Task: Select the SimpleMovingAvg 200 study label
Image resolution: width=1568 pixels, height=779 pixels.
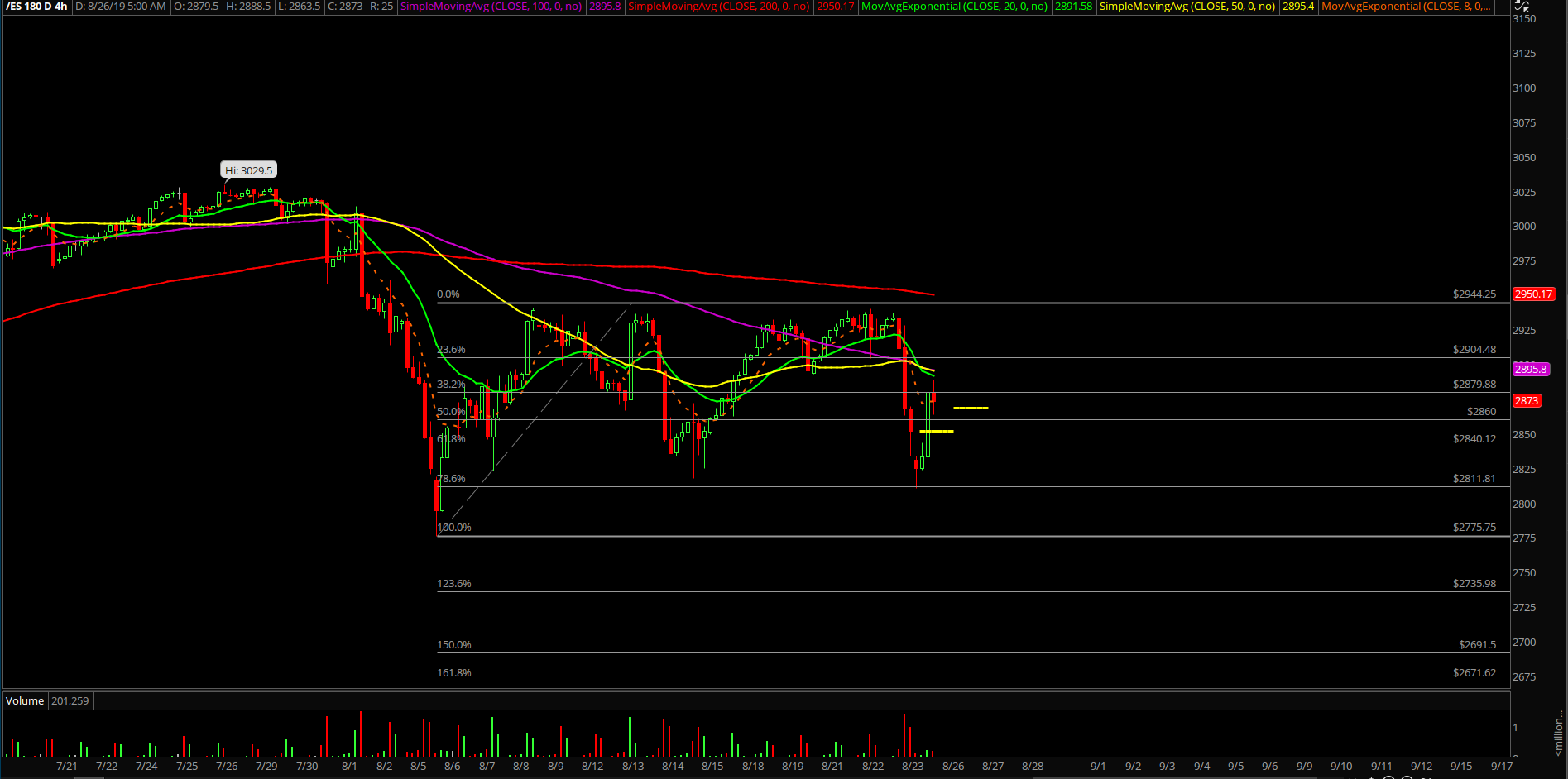Action: click(718, 7)
